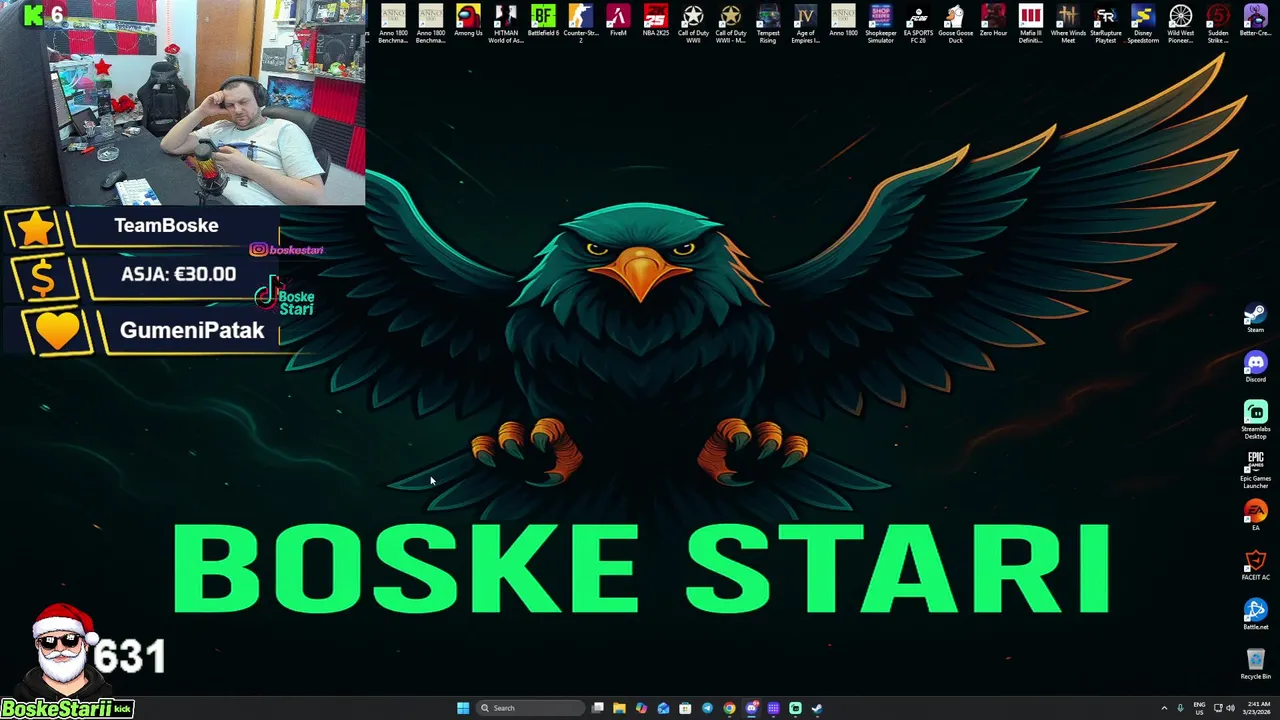The width and height of the screenshot is (1280, 720).
Task: Open Steam desktop shortcut on right side
Action: pos(1255,318)
